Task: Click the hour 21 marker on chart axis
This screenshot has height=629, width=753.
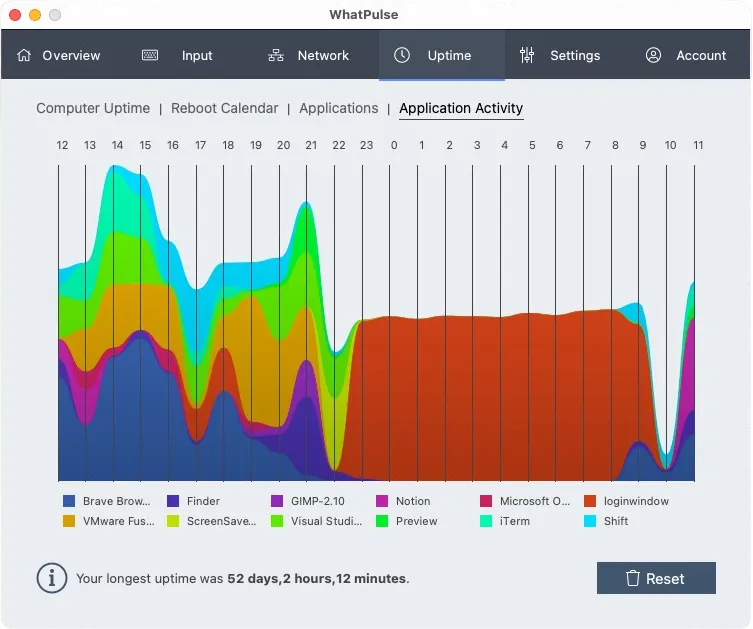Action: tap(311, 145)
